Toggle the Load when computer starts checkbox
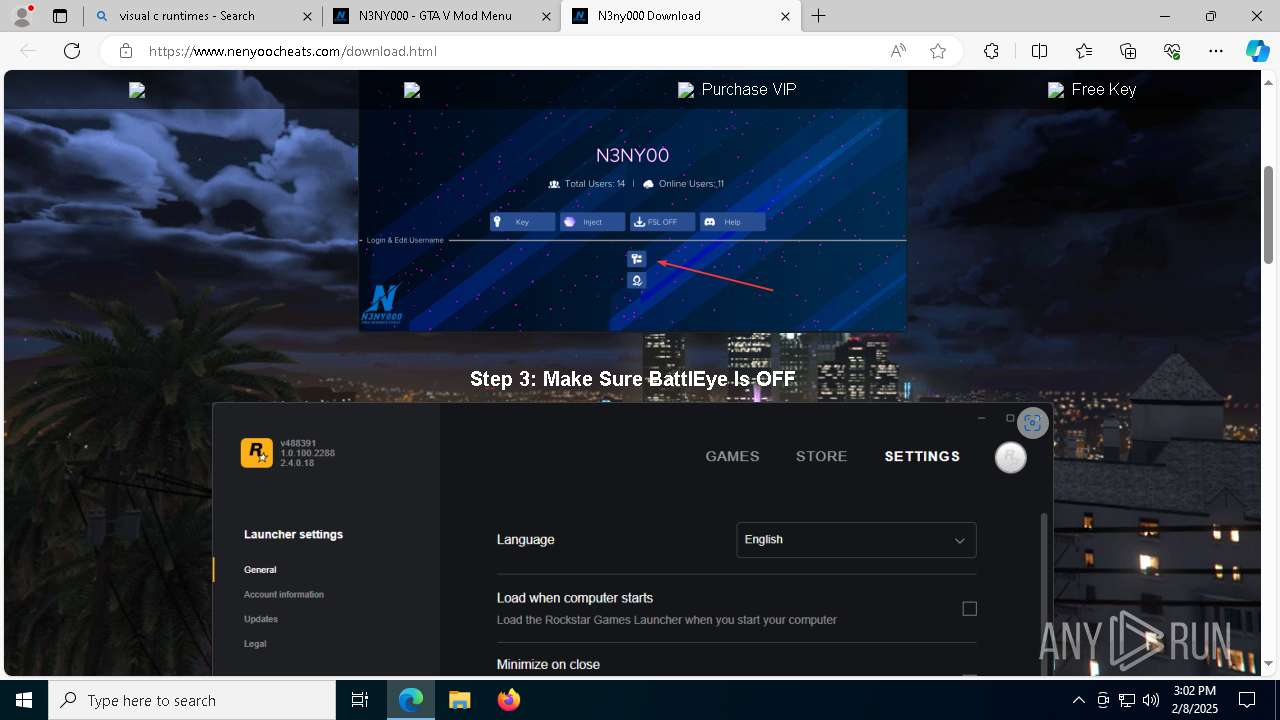Screen dimensions: 1280x720 [x=969, y=608]
